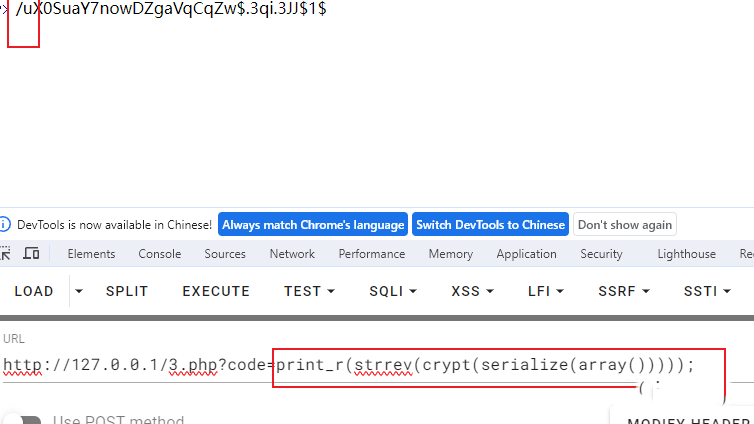Open the SSRF dropdown menu

coord(624,291)
